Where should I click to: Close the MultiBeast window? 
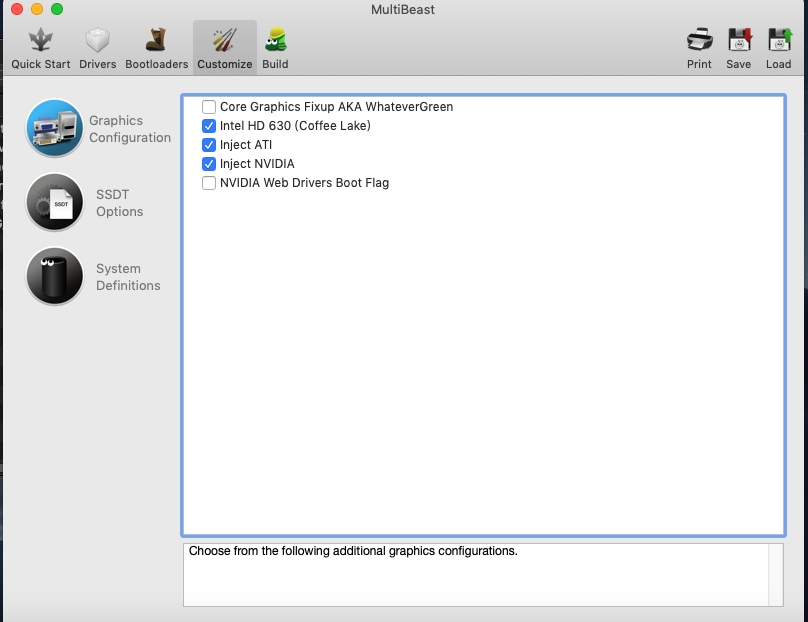point(17,9)
